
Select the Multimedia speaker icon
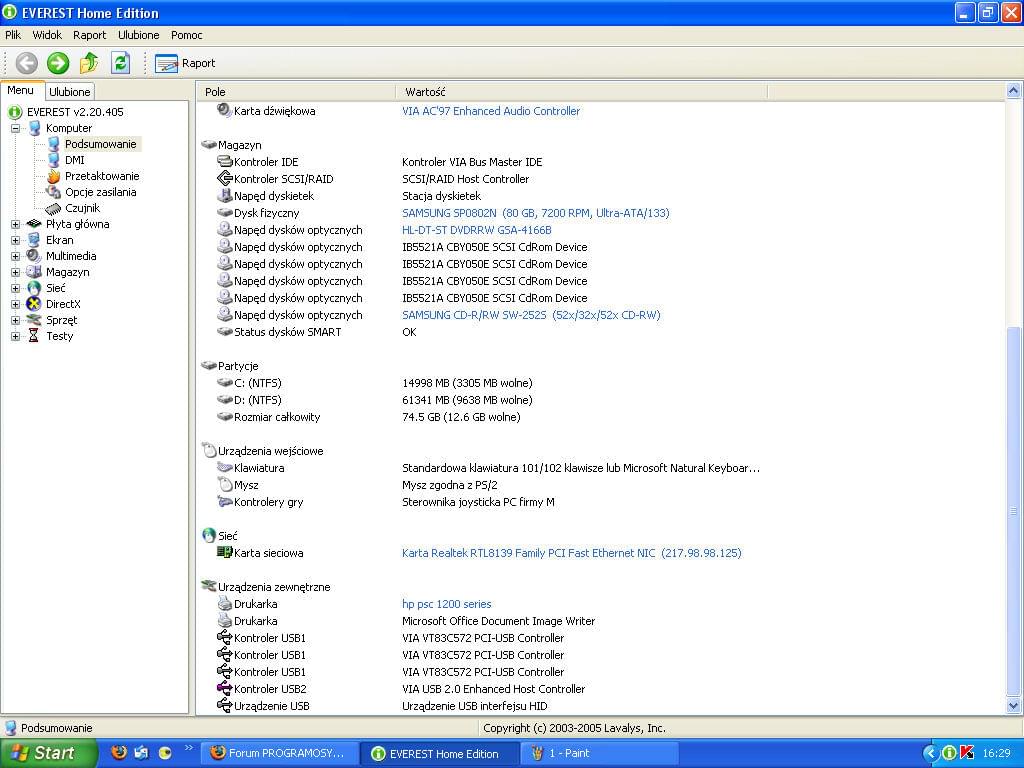(34, 256)
